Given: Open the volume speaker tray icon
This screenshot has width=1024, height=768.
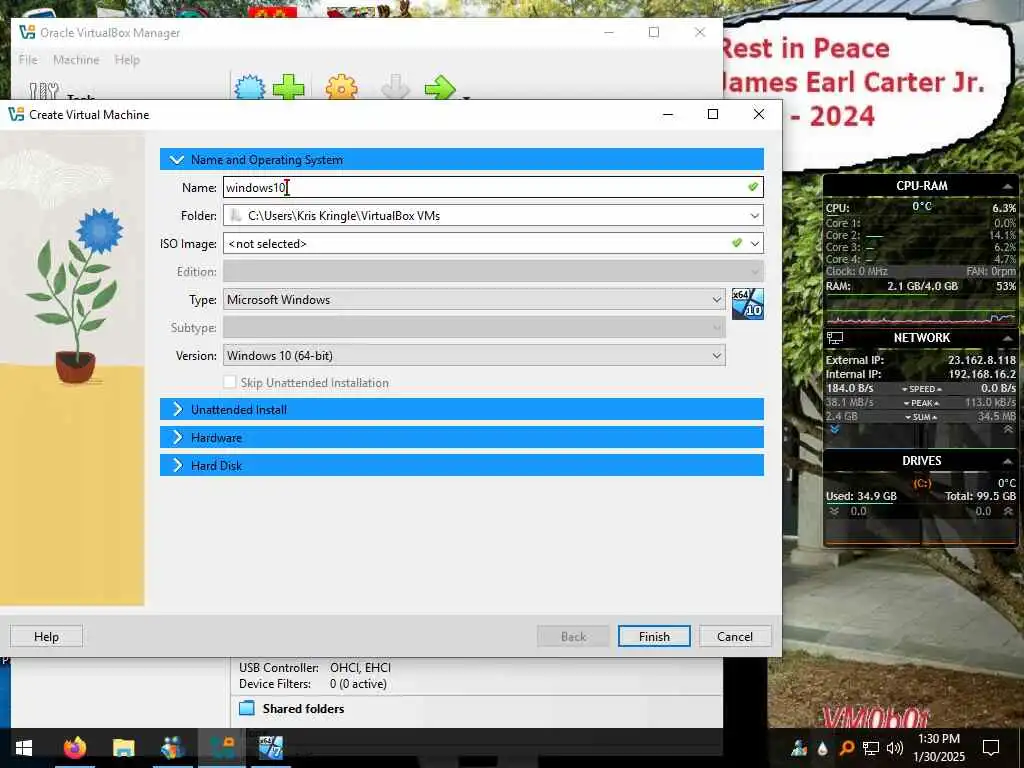Looking at the screenshot, I should [x=895, y=748].
